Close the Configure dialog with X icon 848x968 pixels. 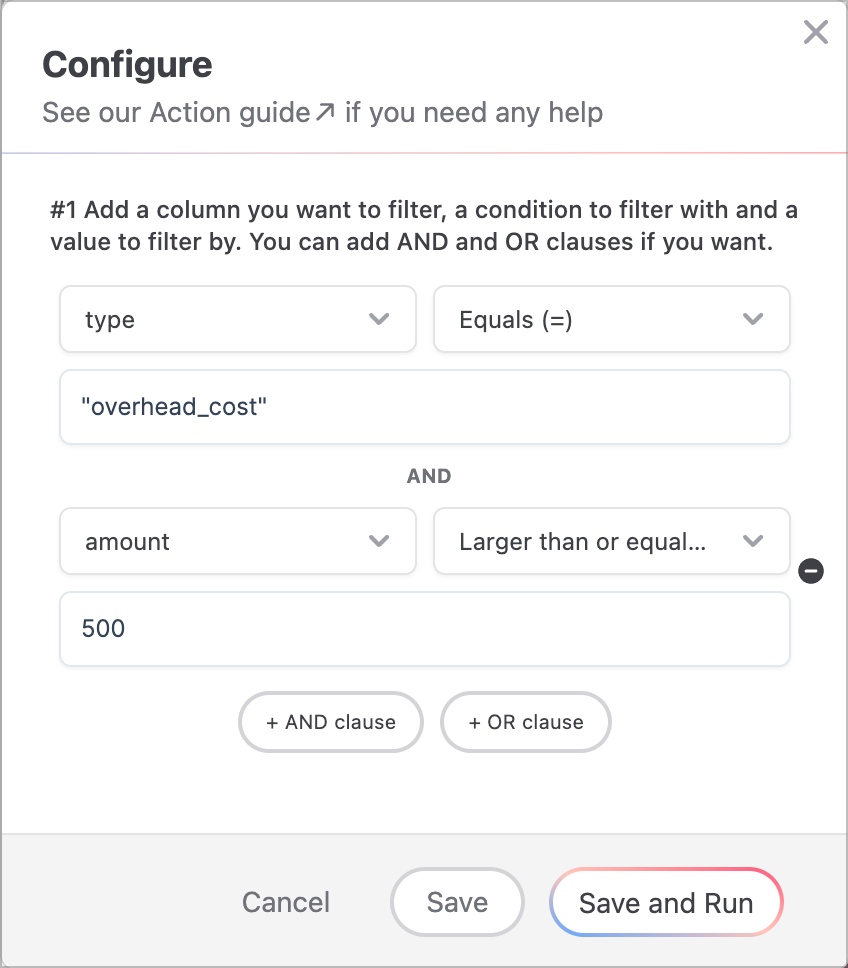coord(815,32)
